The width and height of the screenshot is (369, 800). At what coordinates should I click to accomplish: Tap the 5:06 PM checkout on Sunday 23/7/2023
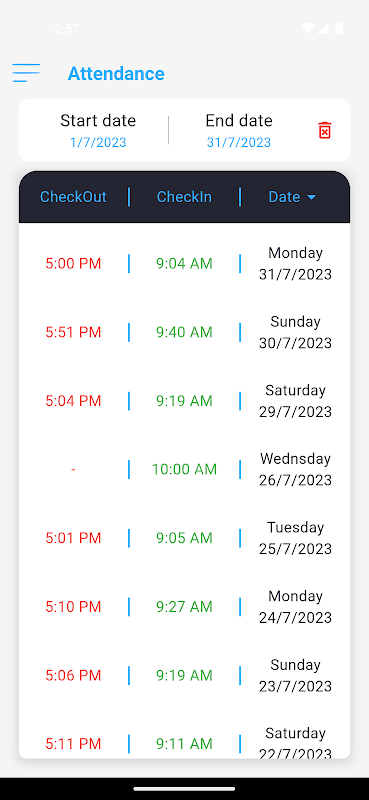pyautogui.click(x=73, y=676)
